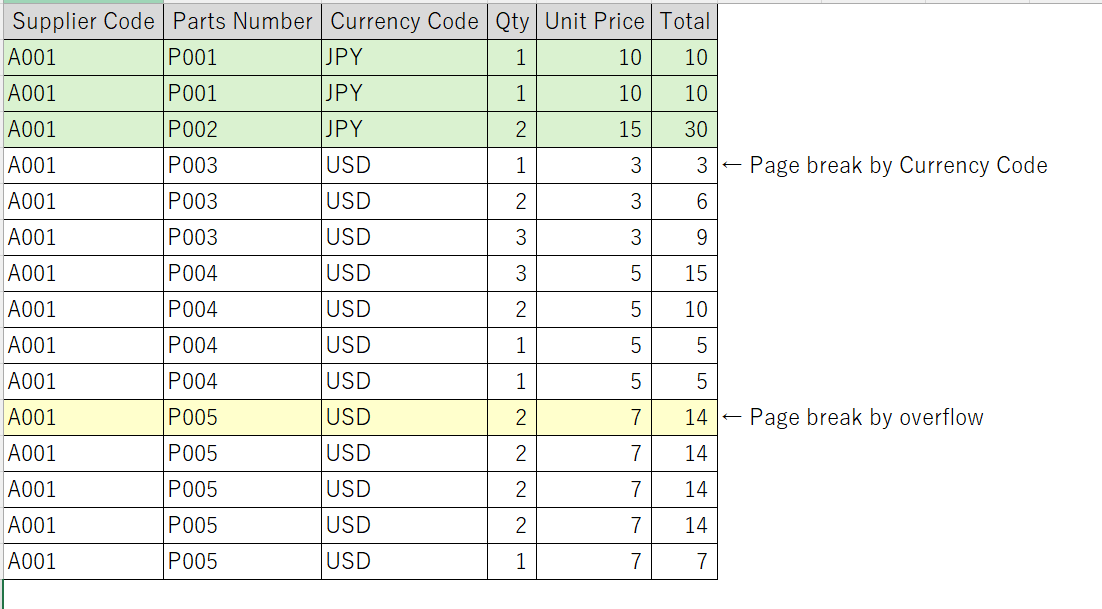Select the JPY cell in the P002 row
Viewport: 1102px width, 609px height.
[404, 130]
